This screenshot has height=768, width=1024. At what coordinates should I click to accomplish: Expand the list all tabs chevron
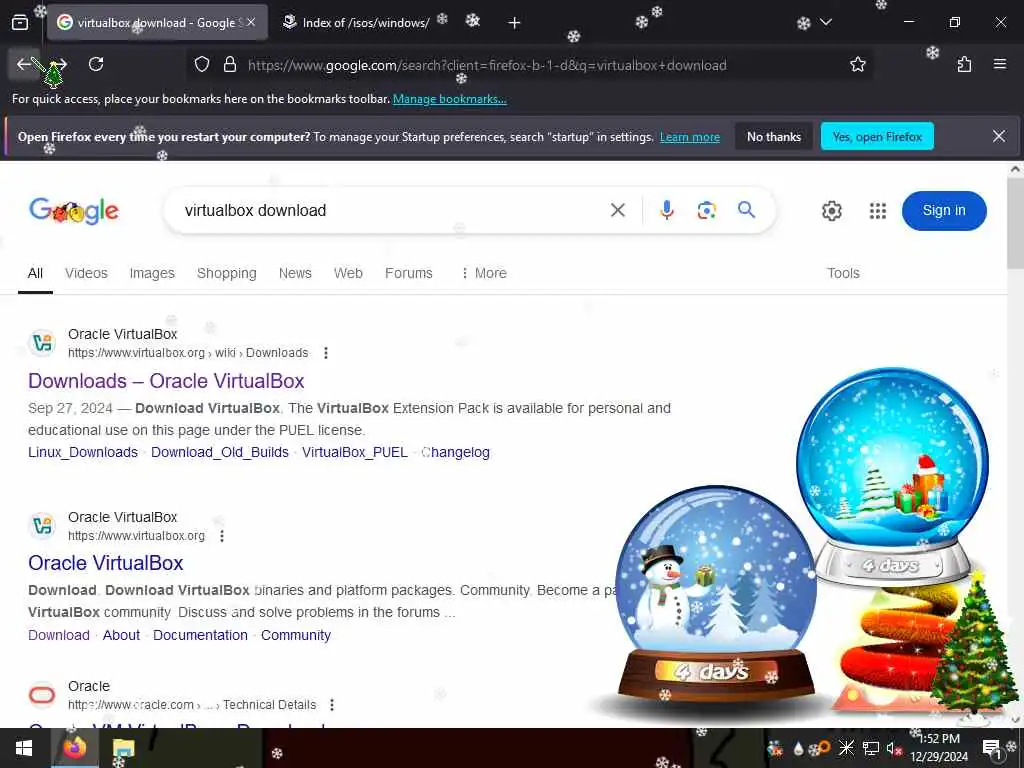tap(825, 22)
